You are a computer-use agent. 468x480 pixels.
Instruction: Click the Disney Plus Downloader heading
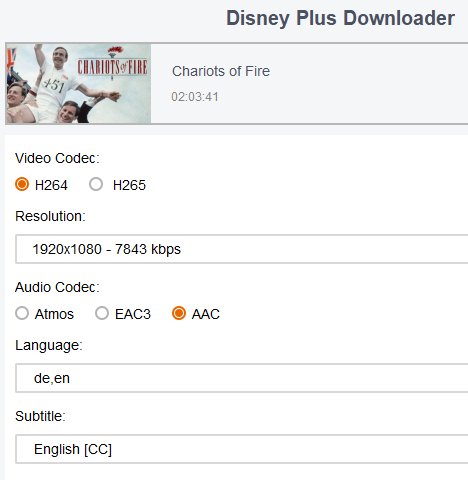(340, 18)
